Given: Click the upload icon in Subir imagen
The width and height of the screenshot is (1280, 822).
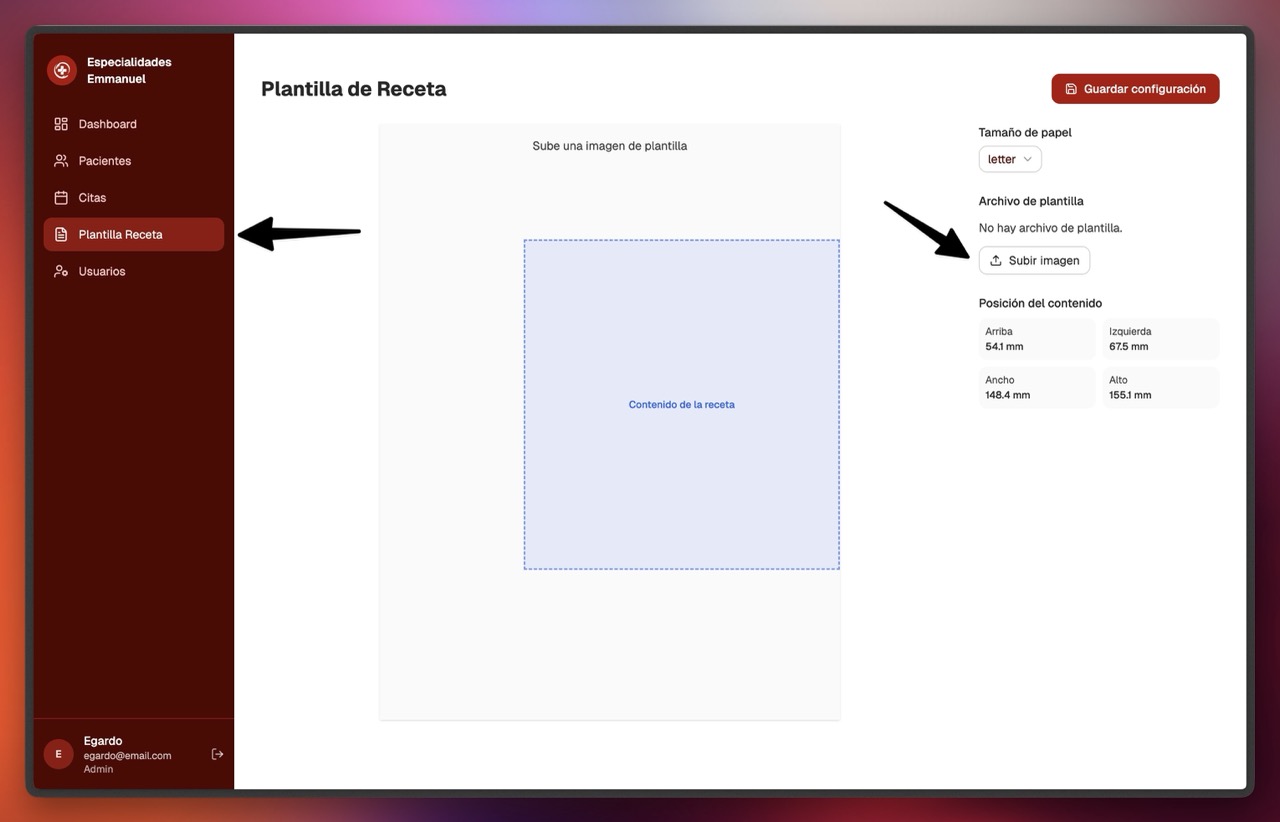Looking at the screenshot, I should [996, 261].
